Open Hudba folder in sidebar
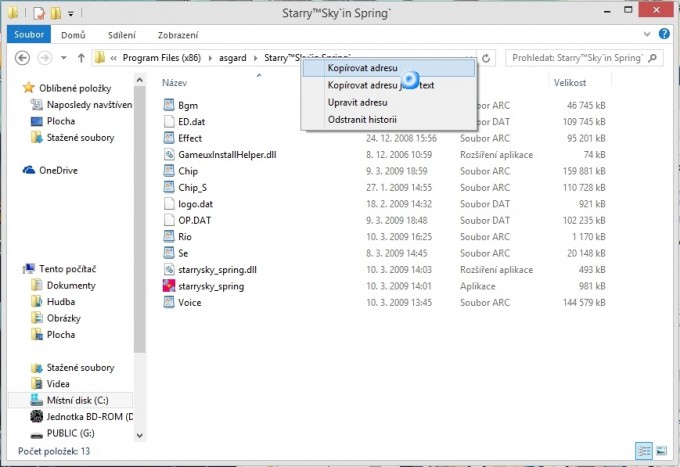 (61, 302)
